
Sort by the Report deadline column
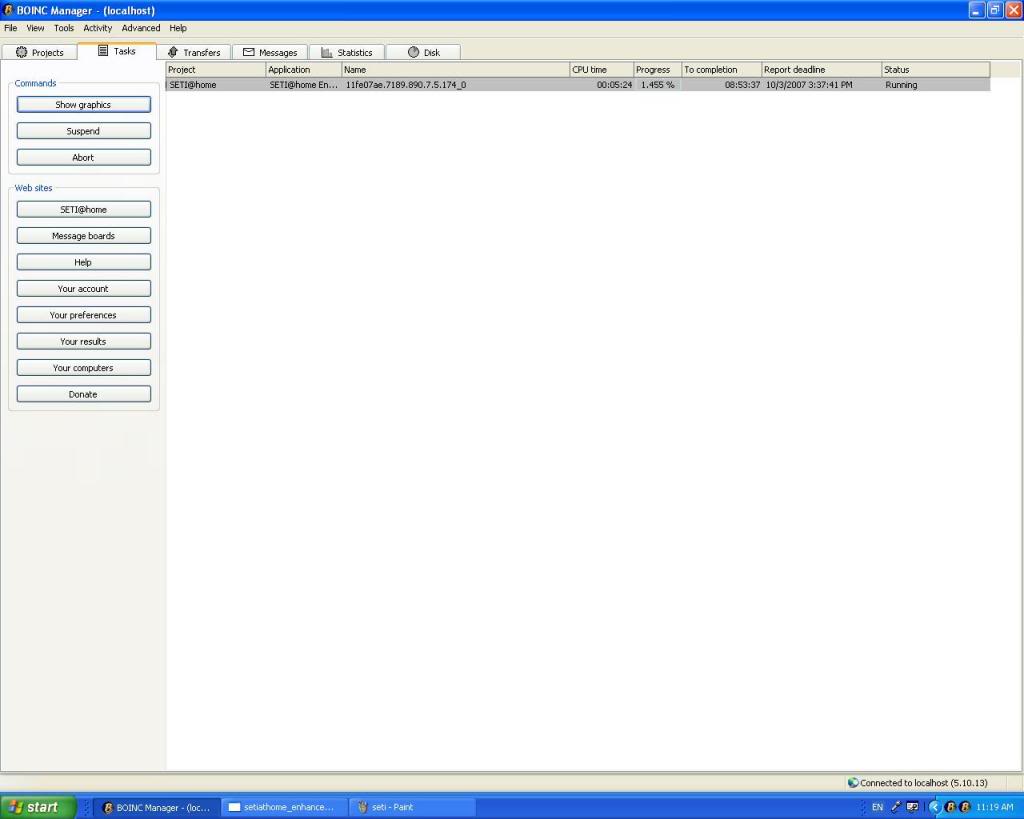tap(822, 70)
